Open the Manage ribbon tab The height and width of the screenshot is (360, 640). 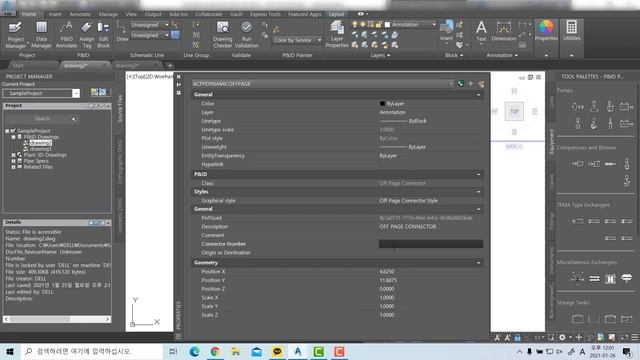[108, 14]
